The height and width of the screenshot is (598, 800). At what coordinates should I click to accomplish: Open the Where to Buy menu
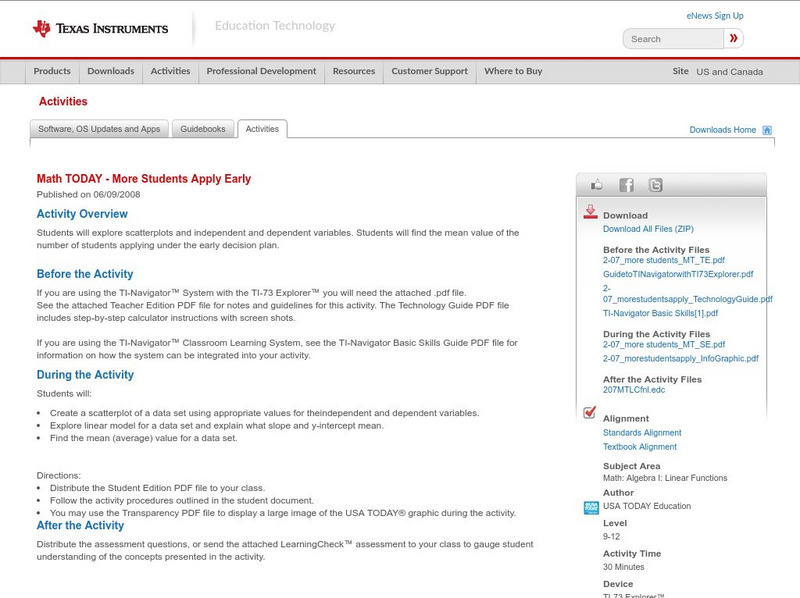[513, 71]
